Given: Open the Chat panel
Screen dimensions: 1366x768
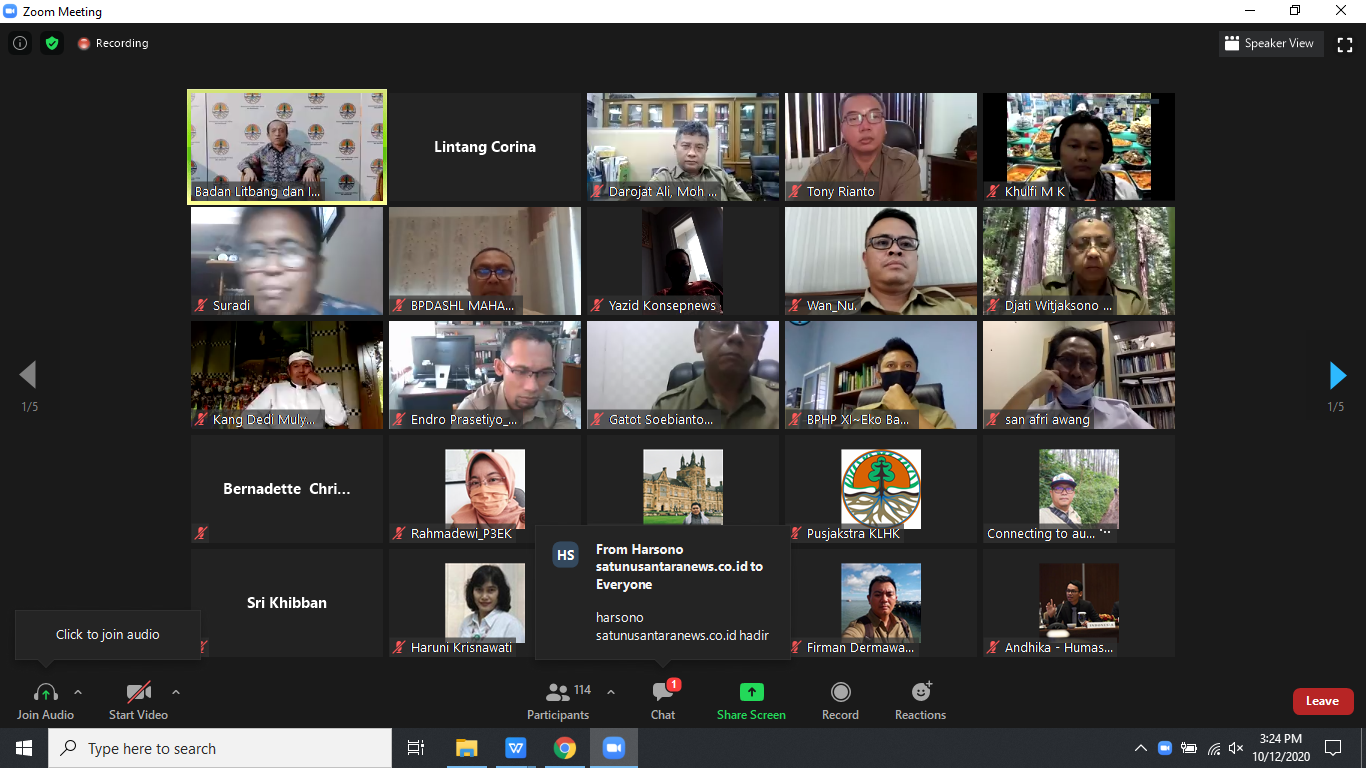Looking at the screenshot, I should coord(662,700).
